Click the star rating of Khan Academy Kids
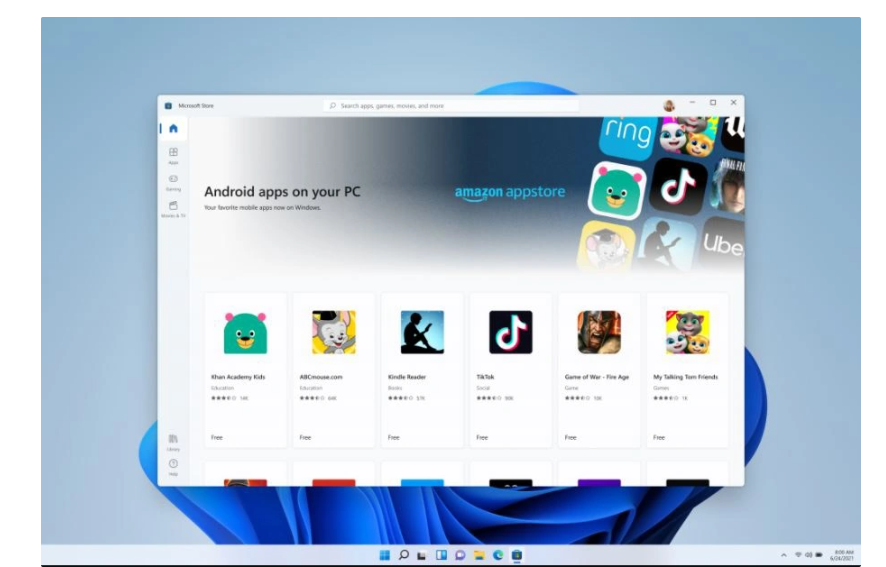This screenshot has width=886, height=567. tap(224, 398)
